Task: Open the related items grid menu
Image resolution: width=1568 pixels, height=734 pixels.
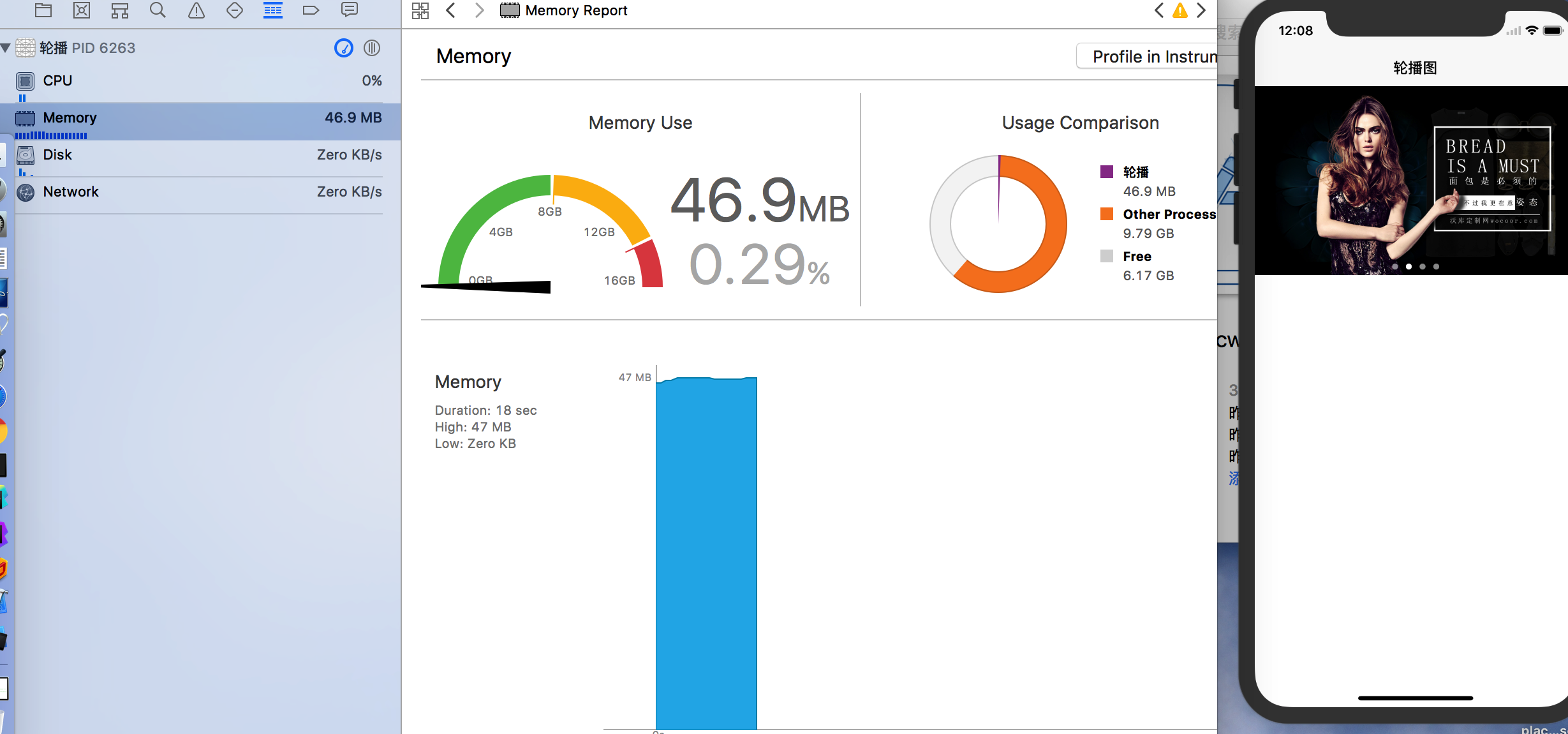Action: pos(420,10)
